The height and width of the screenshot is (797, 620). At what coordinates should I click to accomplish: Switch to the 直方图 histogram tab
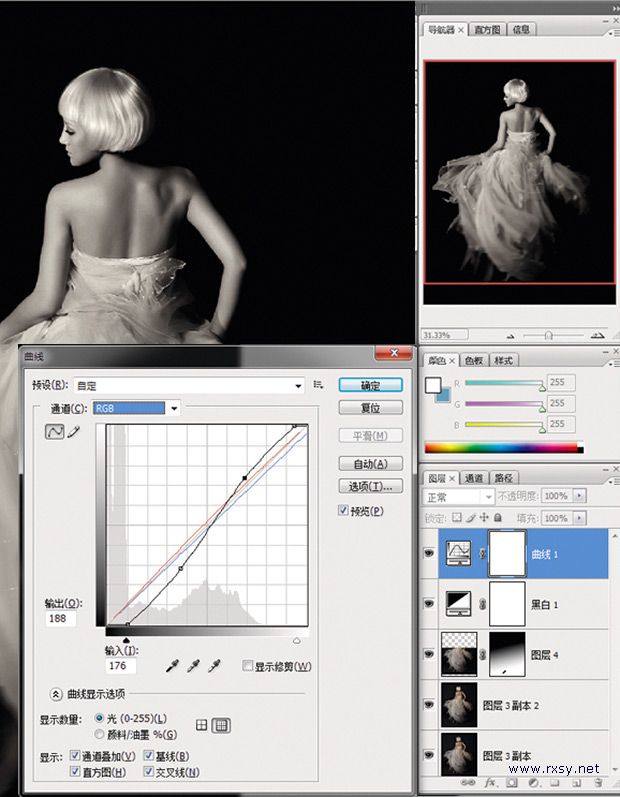pyautogui.click(x=487, y=30)
